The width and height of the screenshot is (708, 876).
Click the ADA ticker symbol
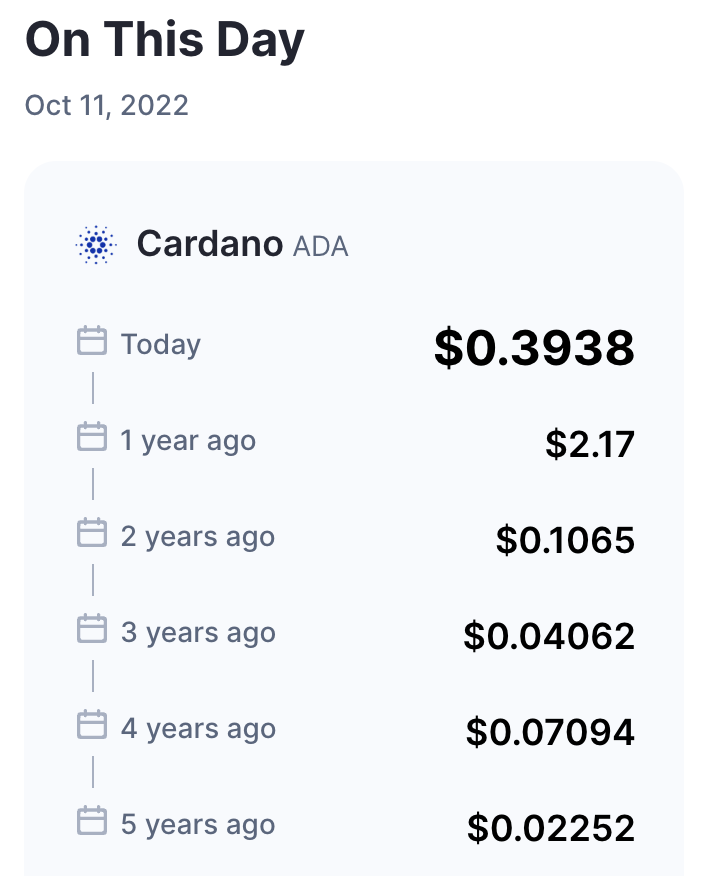321,247
